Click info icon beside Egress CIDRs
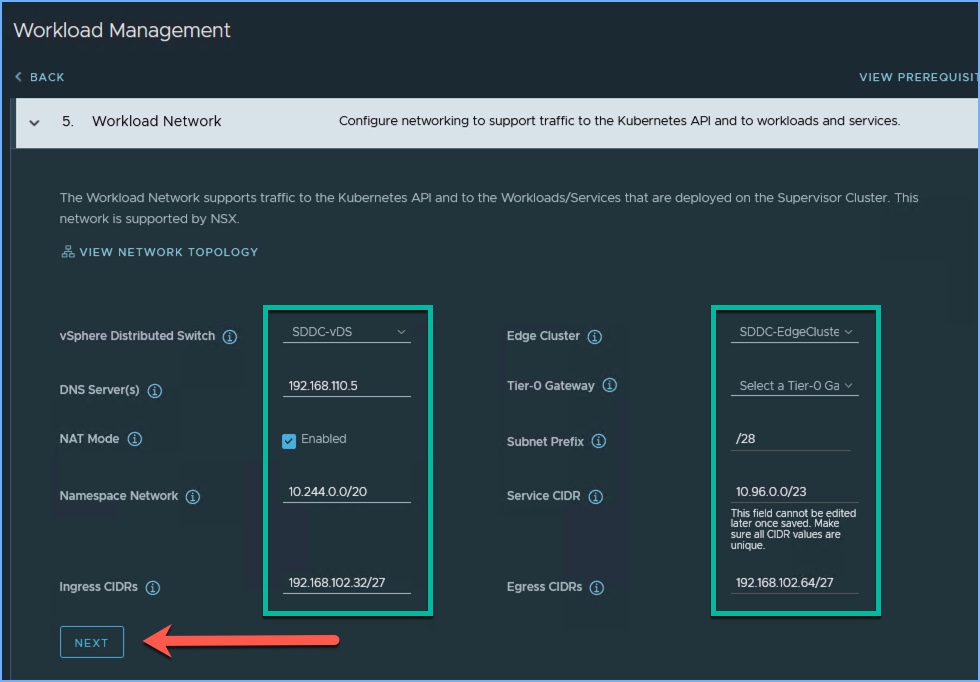Image resolution: width=980 pixels, height=682 pixels. point(597,588)
